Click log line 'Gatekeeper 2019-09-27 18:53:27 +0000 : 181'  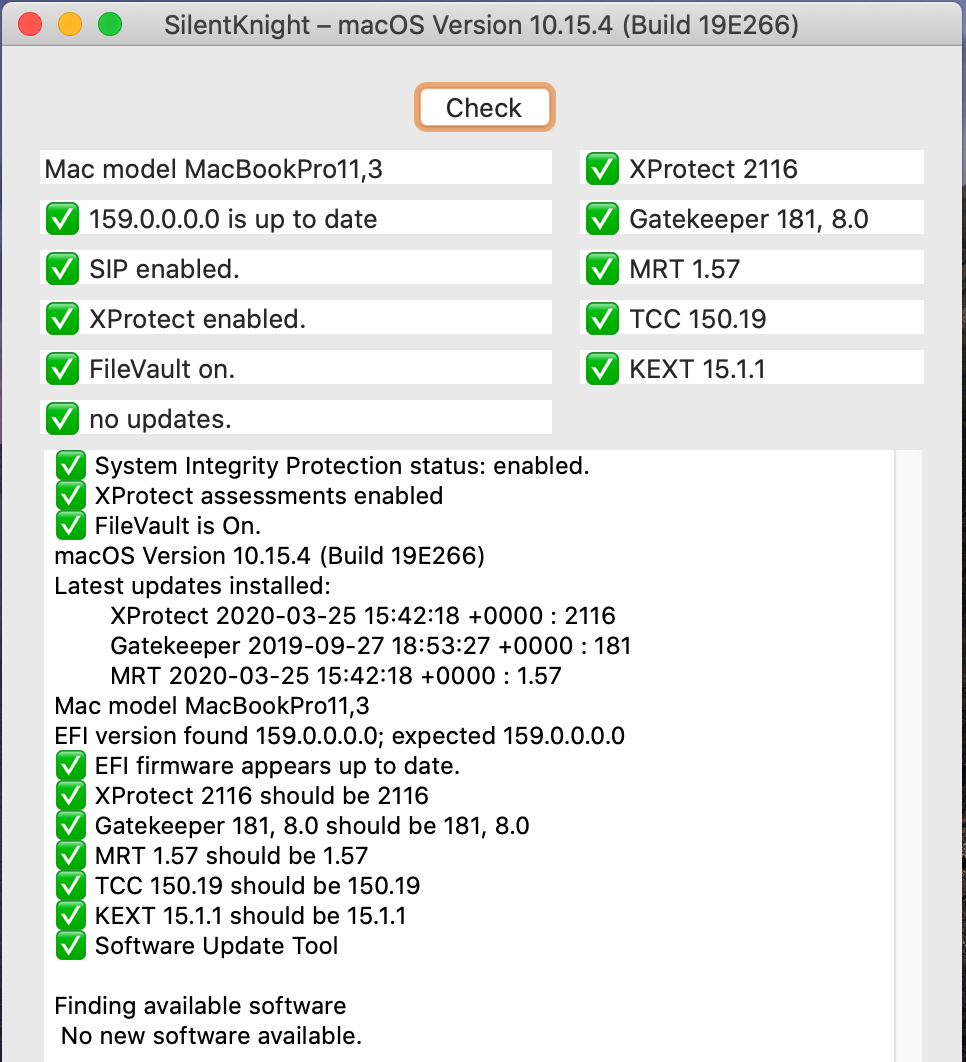coord(371,645)
